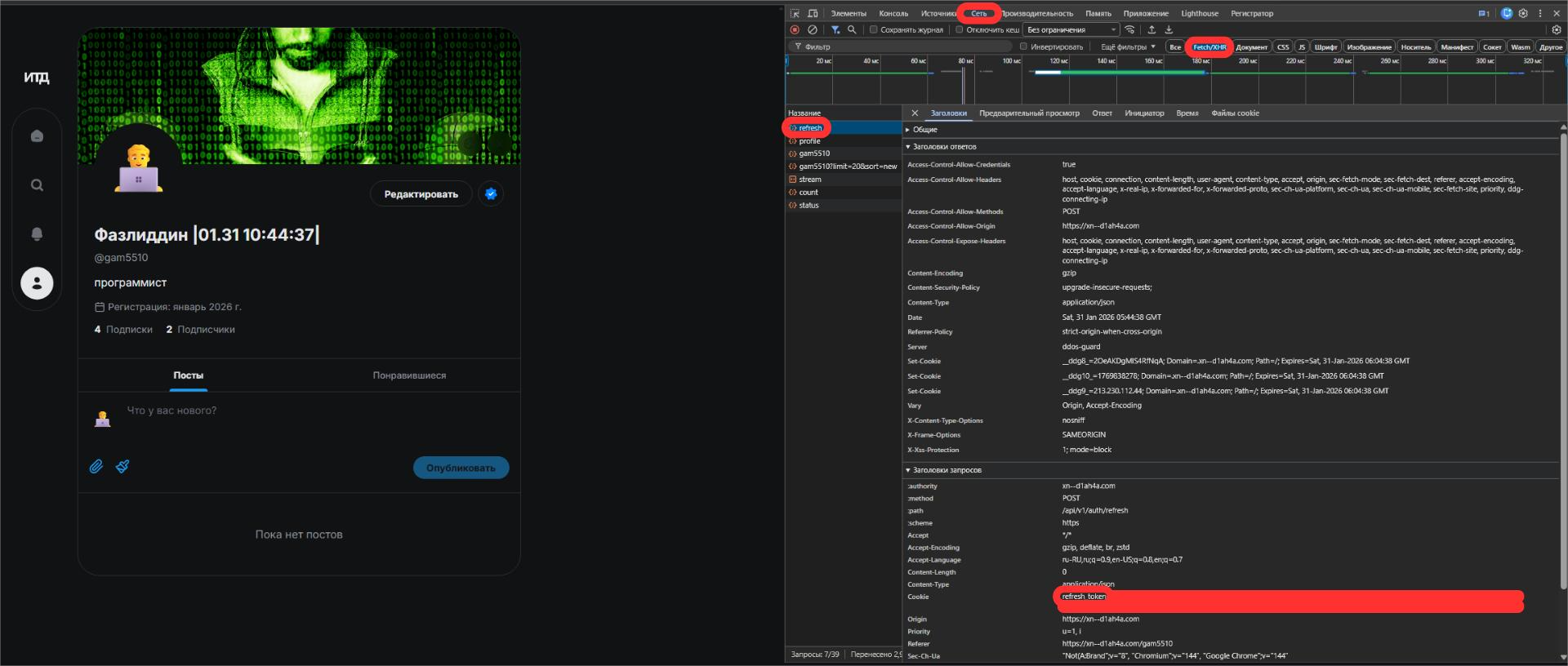Toggle the network filter funnel icon
Viewport: 1568px width, 666px height.
click(835, 29)
